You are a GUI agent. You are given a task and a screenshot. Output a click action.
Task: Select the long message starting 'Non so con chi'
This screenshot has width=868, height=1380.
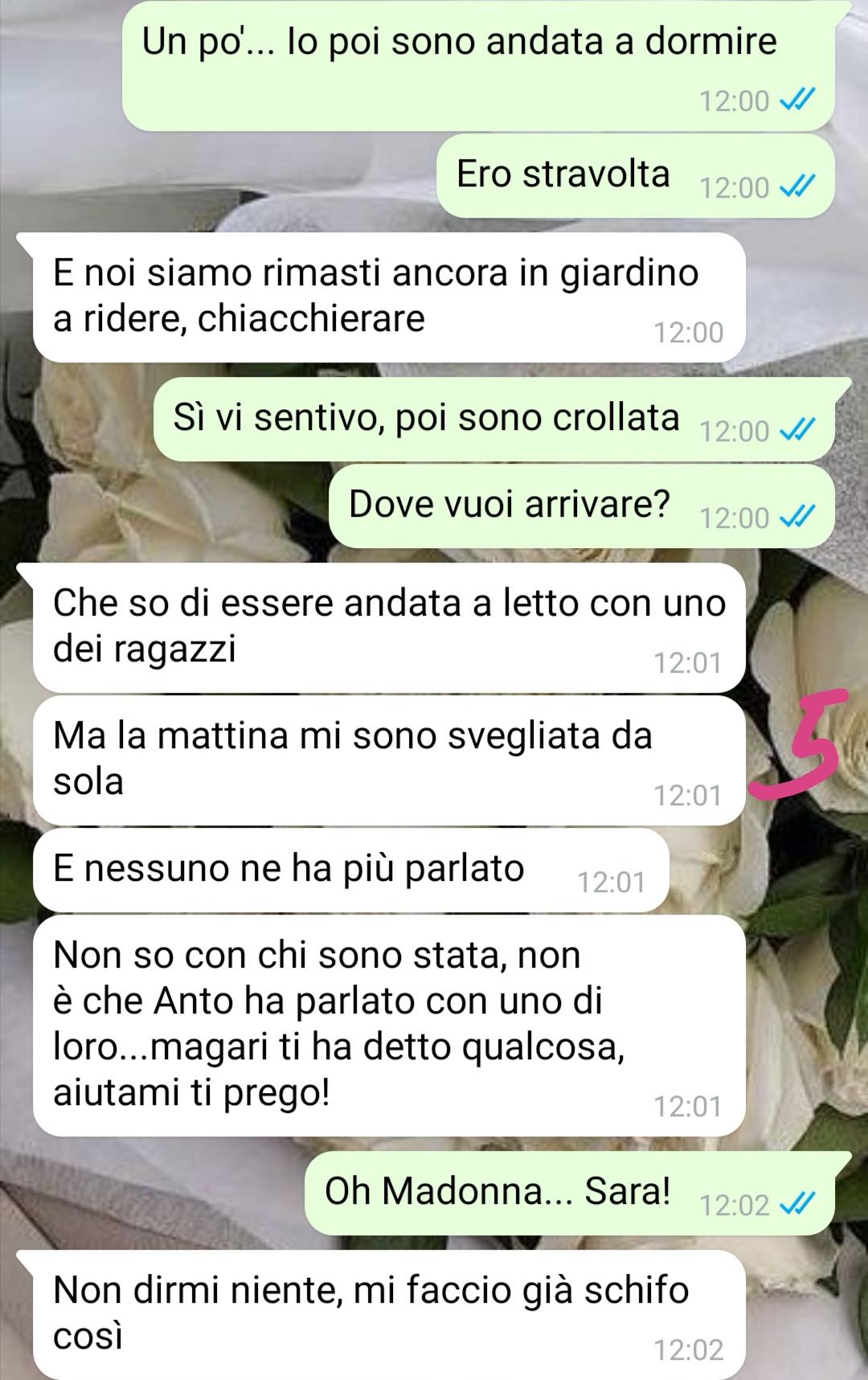click(389, 1026)
